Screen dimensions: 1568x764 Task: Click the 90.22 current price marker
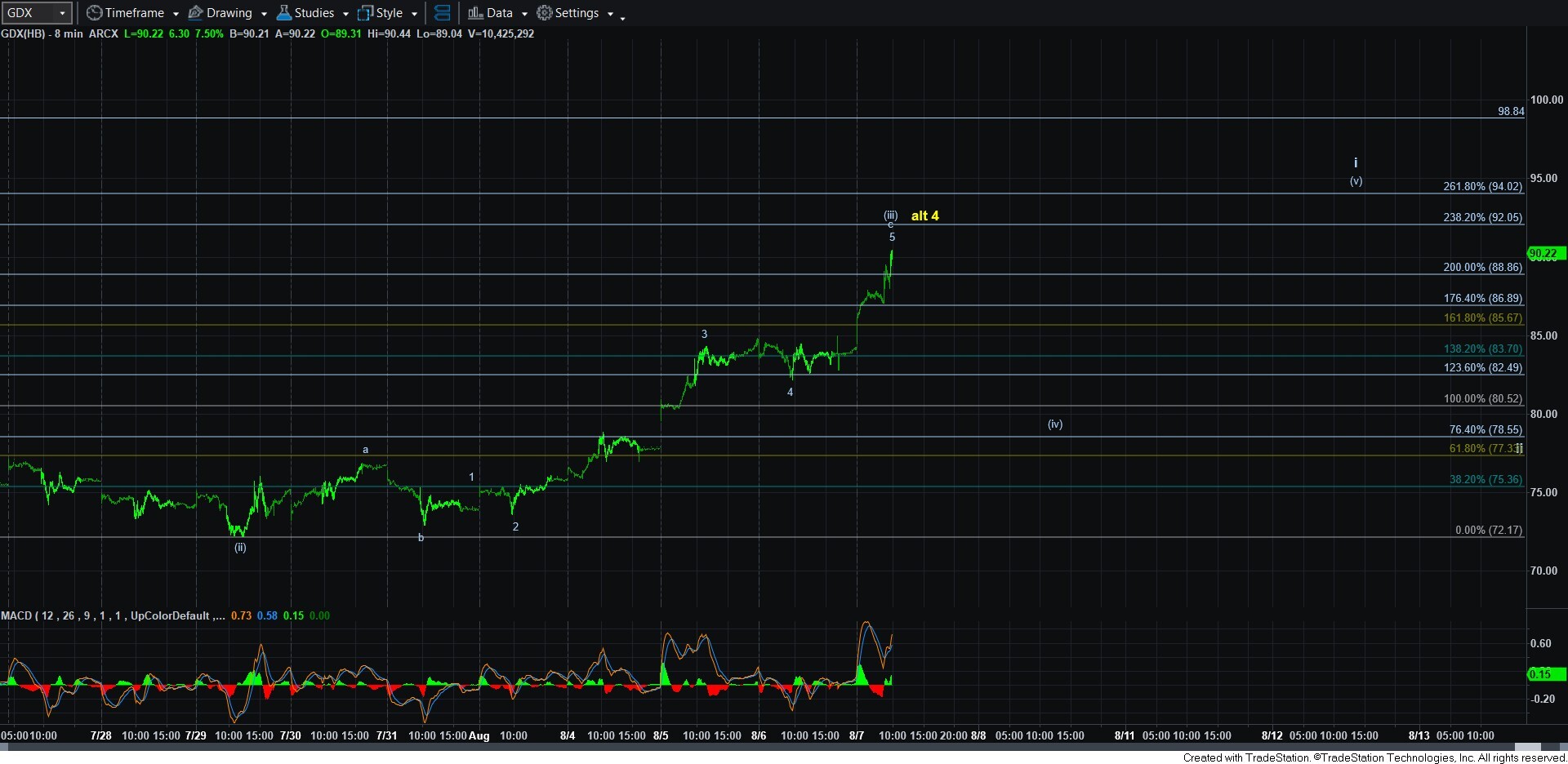point(1545,254)
